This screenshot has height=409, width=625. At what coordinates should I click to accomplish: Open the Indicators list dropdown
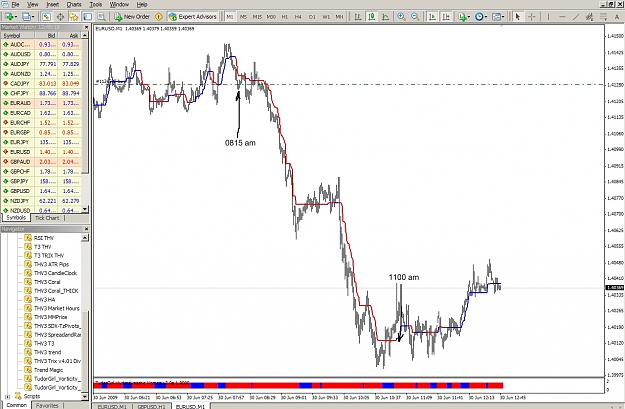(464, 17)
